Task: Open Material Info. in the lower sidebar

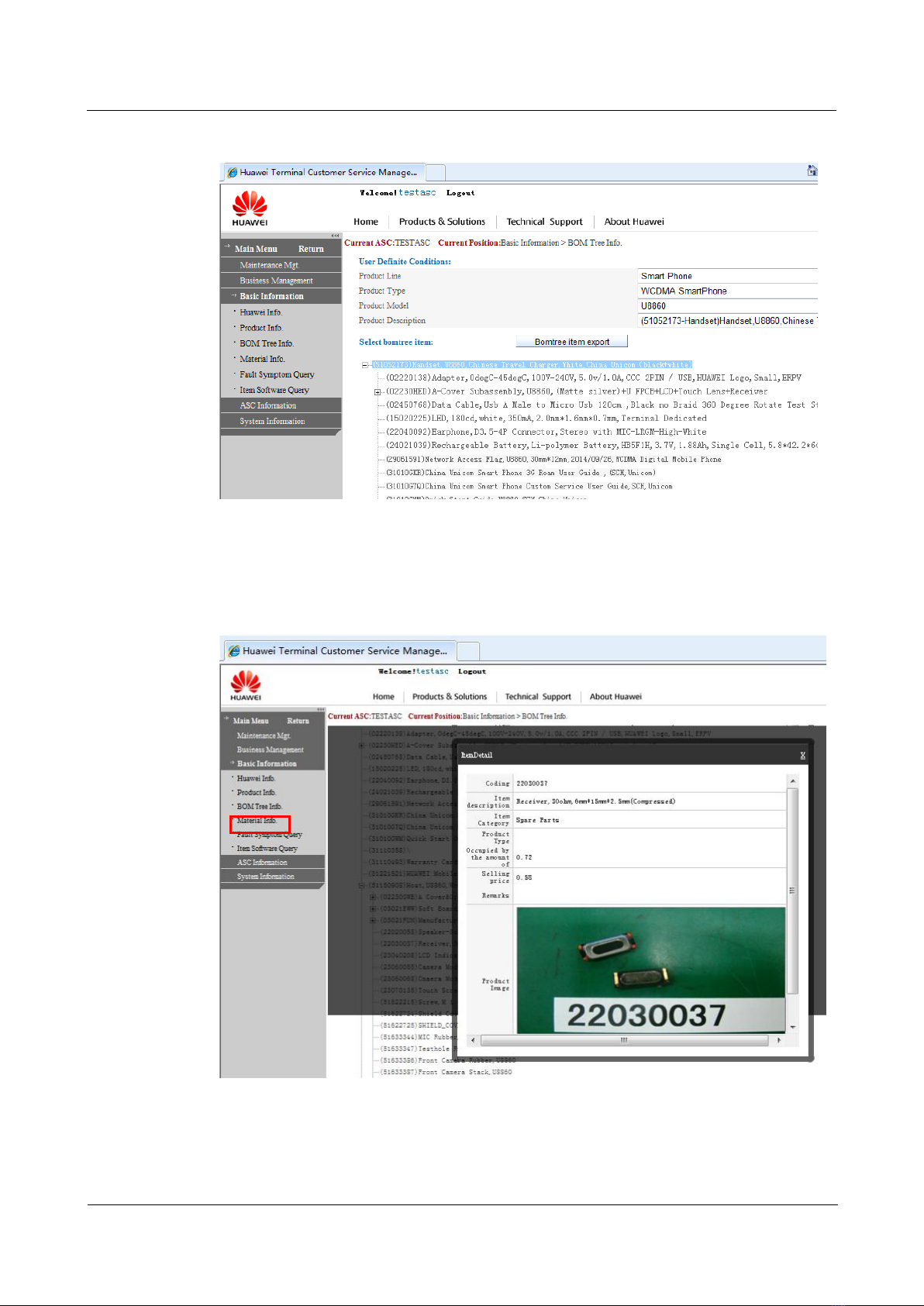Action: 257,820
